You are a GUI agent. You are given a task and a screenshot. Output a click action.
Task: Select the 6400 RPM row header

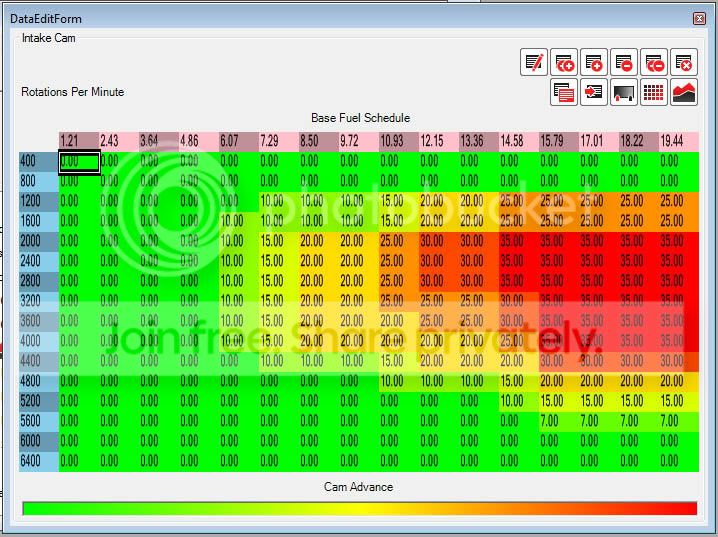[38, 461]
